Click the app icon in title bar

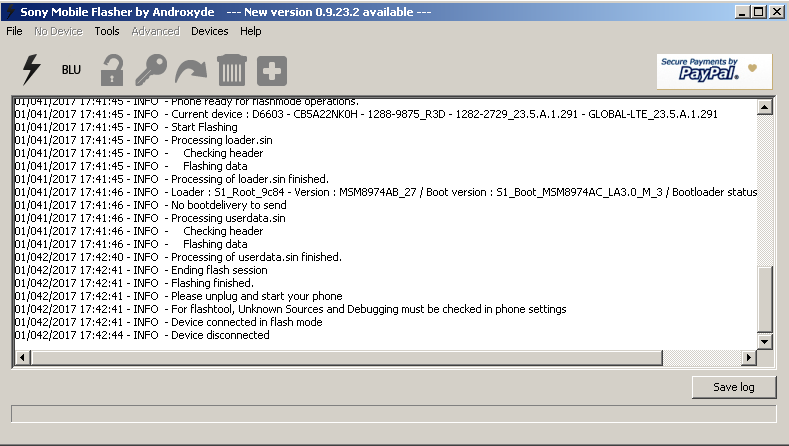[10, 12]
